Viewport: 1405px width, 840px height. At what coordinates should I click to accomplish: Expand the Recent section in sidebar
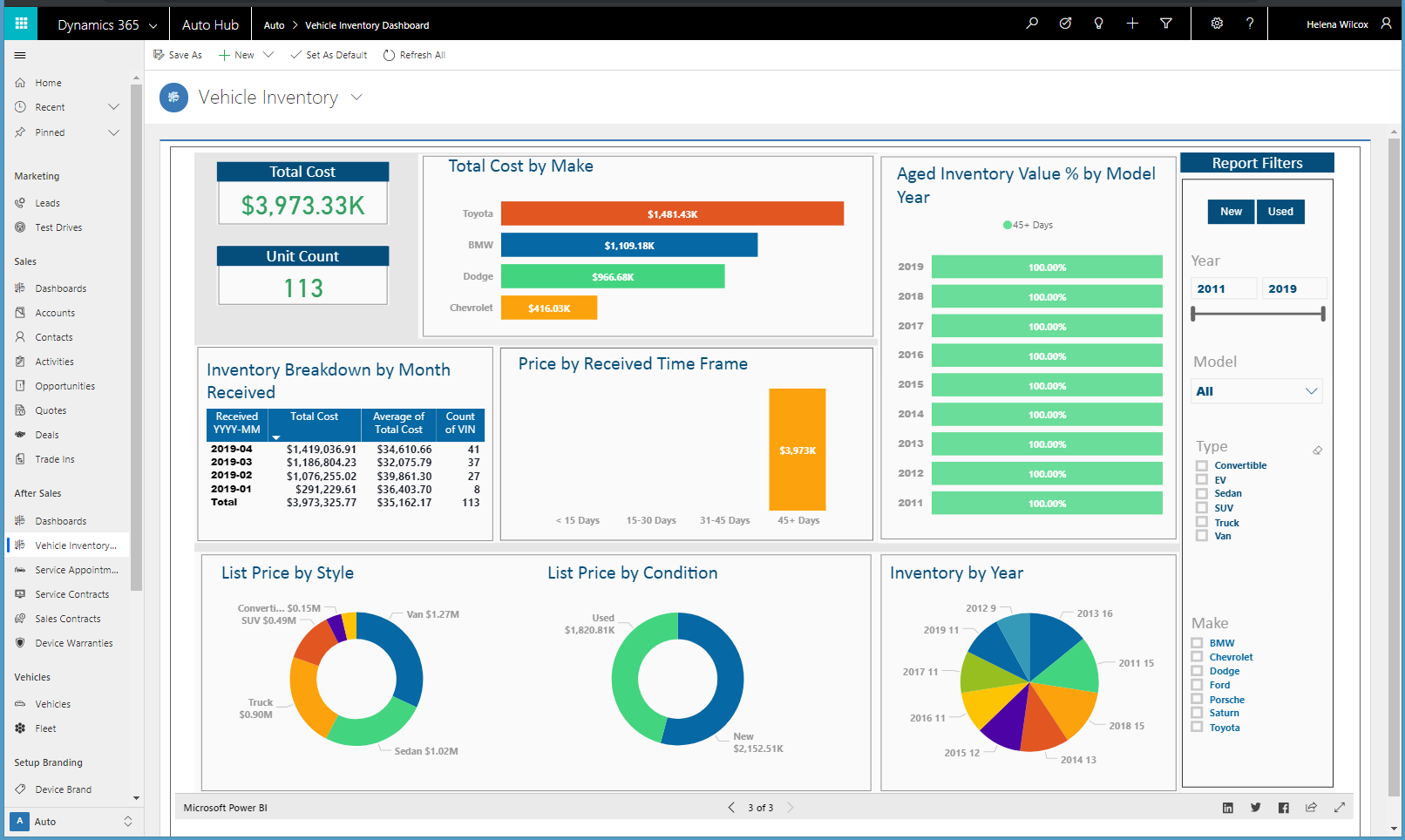113,107
